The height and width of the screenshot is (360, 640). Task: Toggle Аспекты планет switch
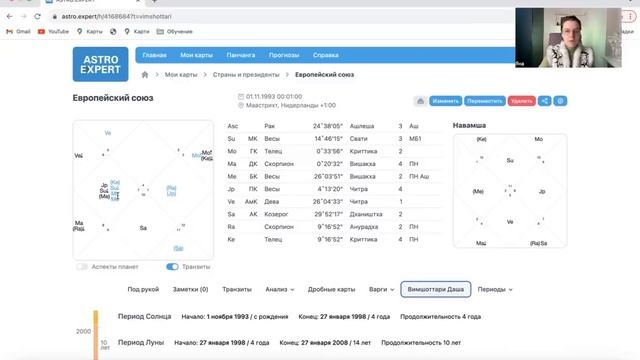82,267
